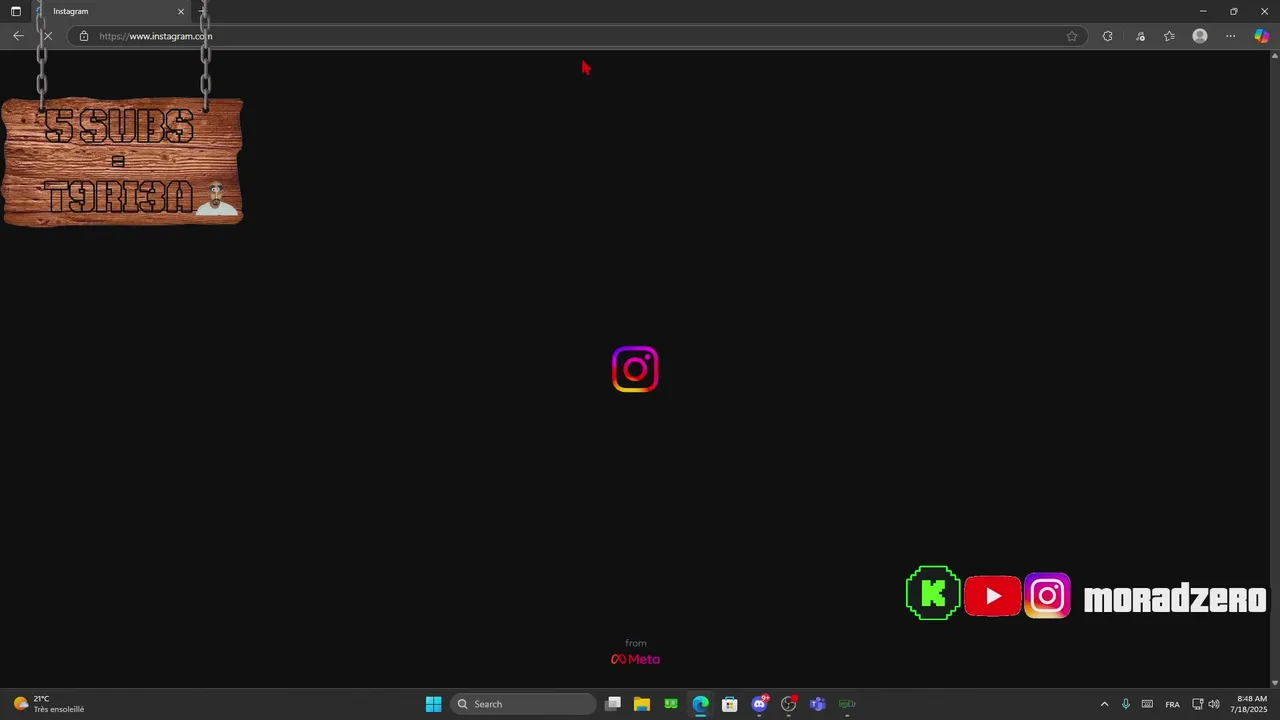Change FRA input language
1280x720 pixels.
point(1172,704)
